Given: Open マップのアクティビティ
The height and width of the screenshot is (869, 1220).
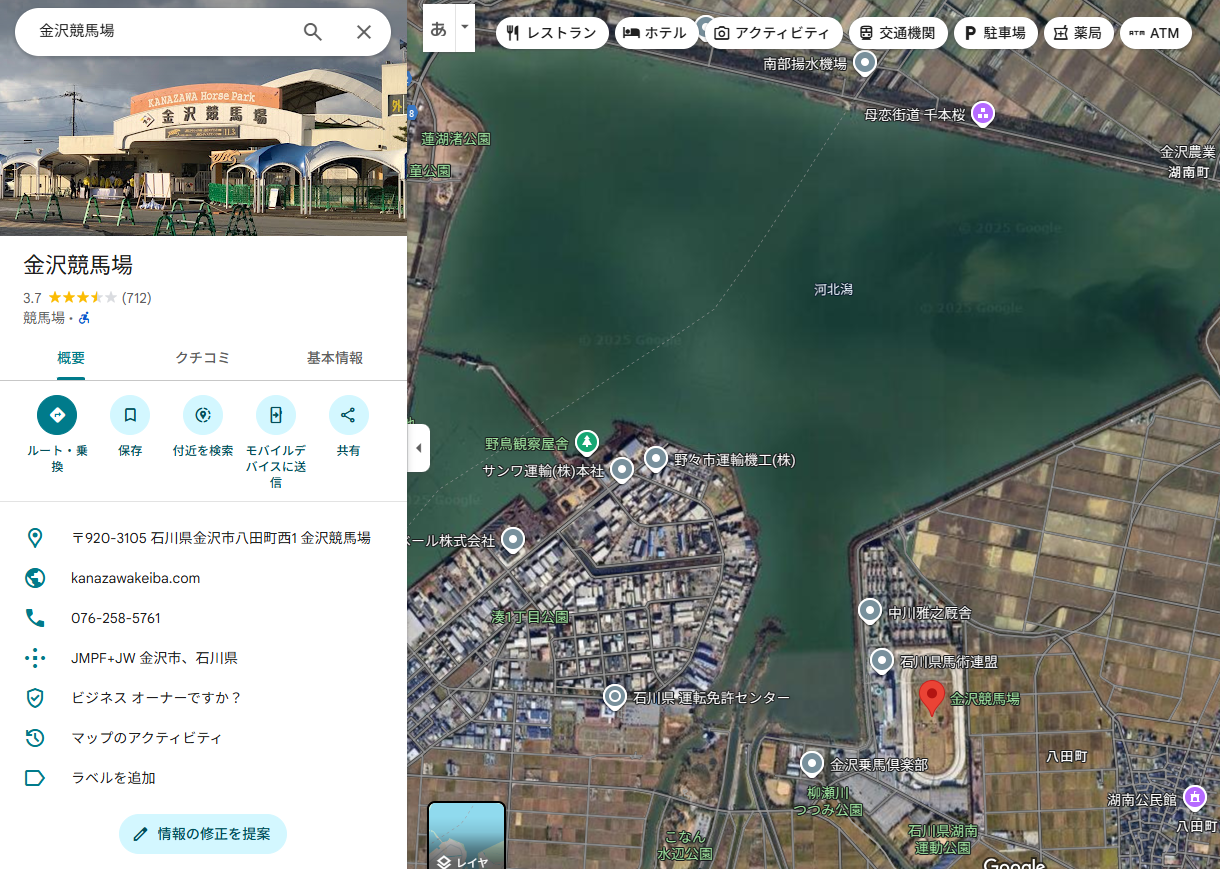Looking at the screenshot, I should (x=147, y=738).
